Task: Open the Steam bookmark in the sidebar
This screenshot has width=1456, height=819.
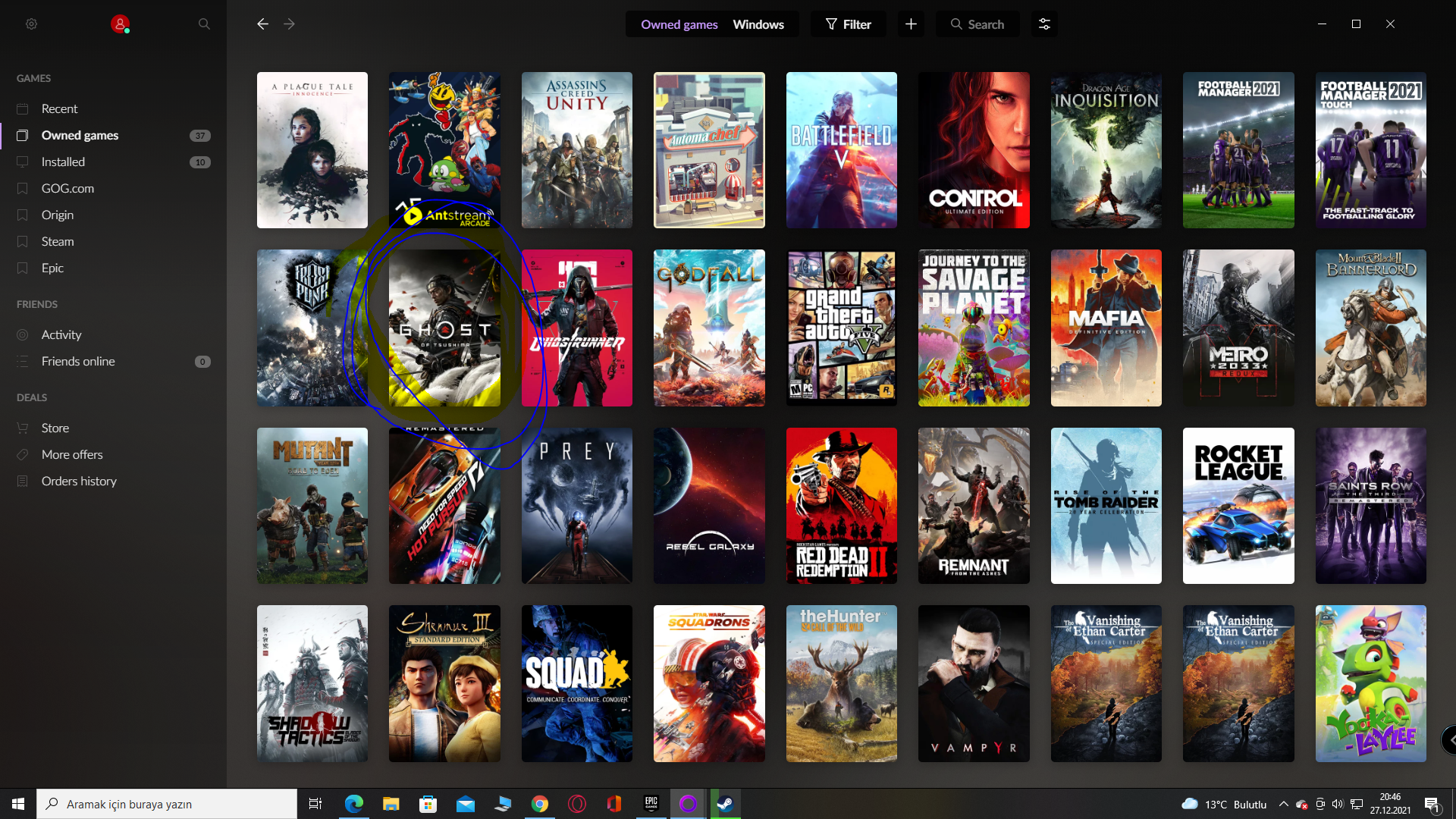Action: point(58,241)
